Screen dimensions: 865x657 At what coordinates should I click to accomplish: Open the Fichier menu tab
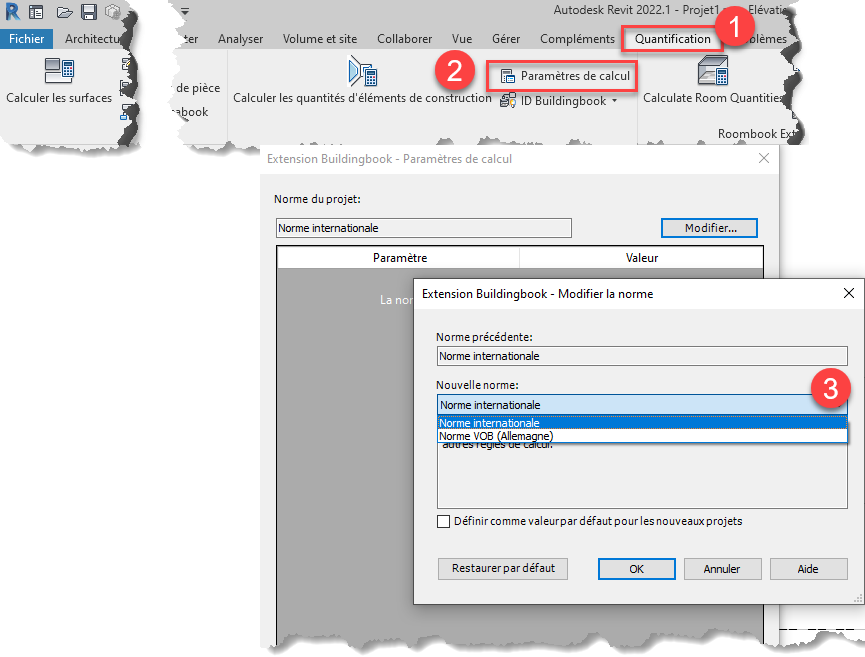coord(27,39)
